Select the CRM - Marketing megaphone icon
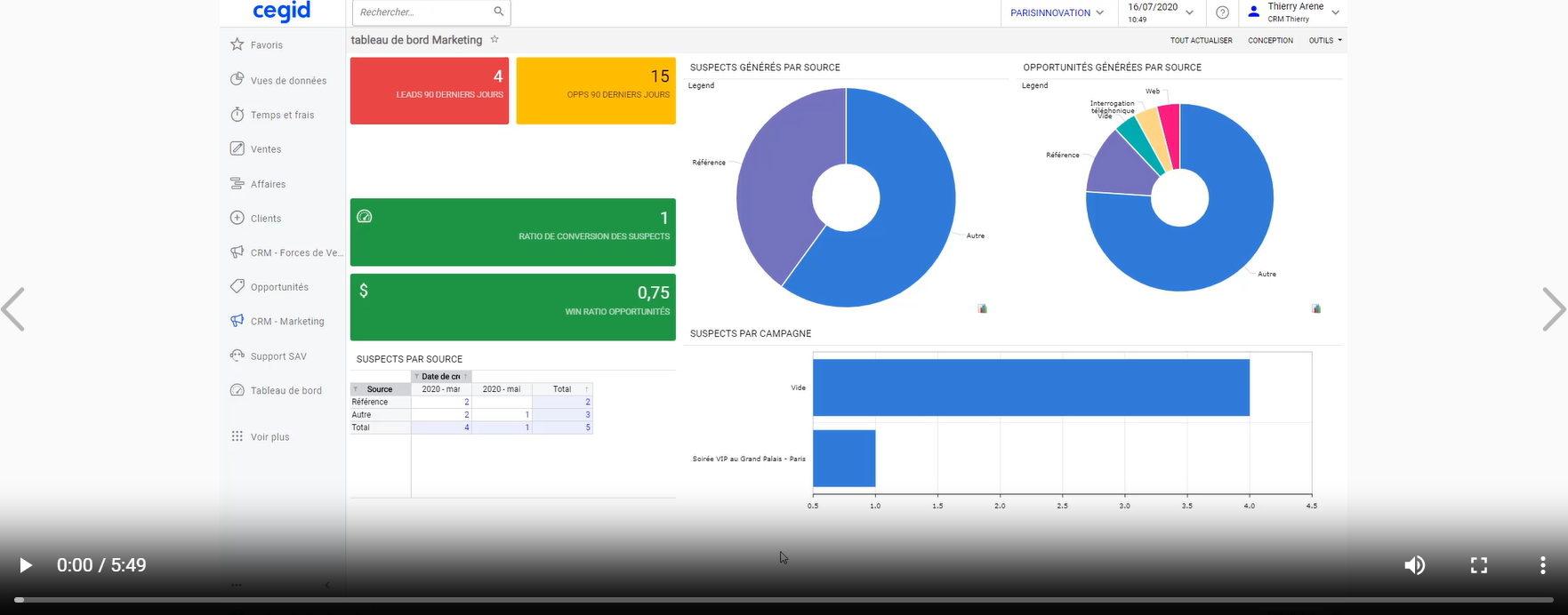 237,321
